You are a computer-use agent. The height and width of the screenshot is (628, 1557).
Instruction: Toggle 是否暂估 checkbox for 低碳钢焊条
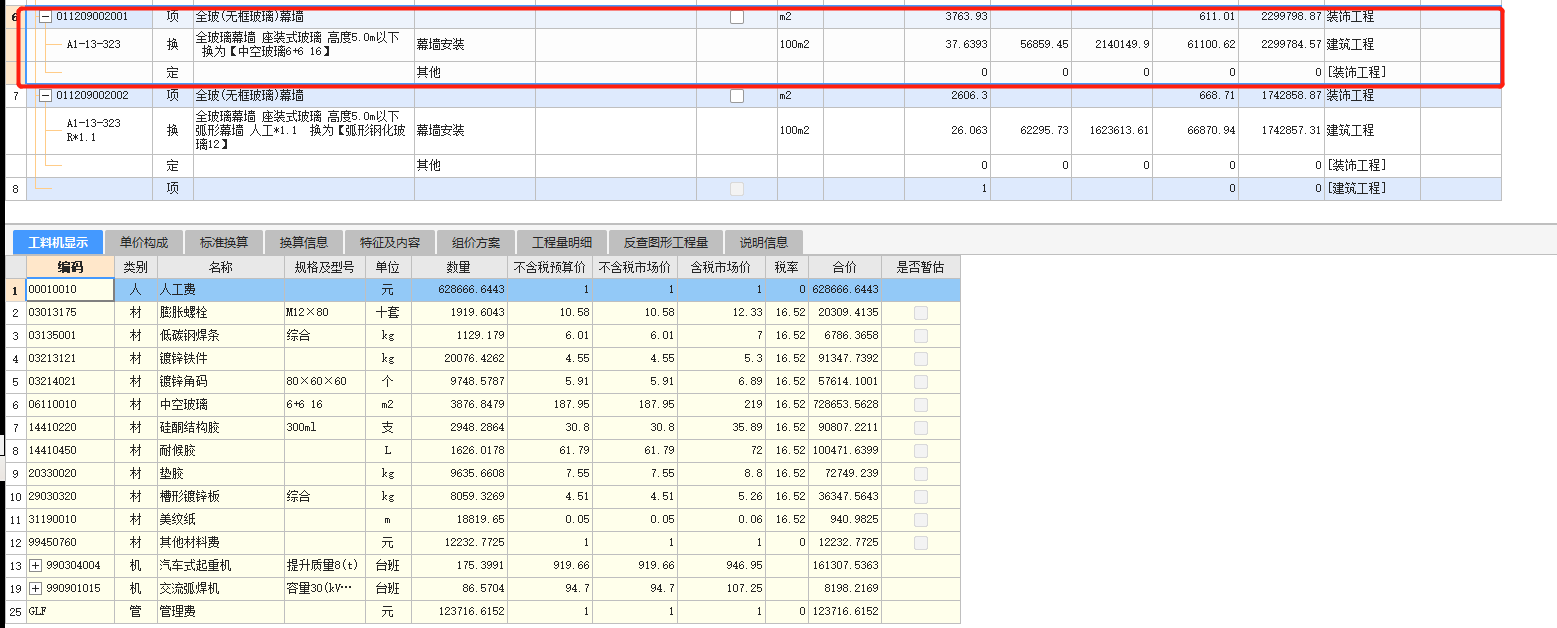pos(920,336)
